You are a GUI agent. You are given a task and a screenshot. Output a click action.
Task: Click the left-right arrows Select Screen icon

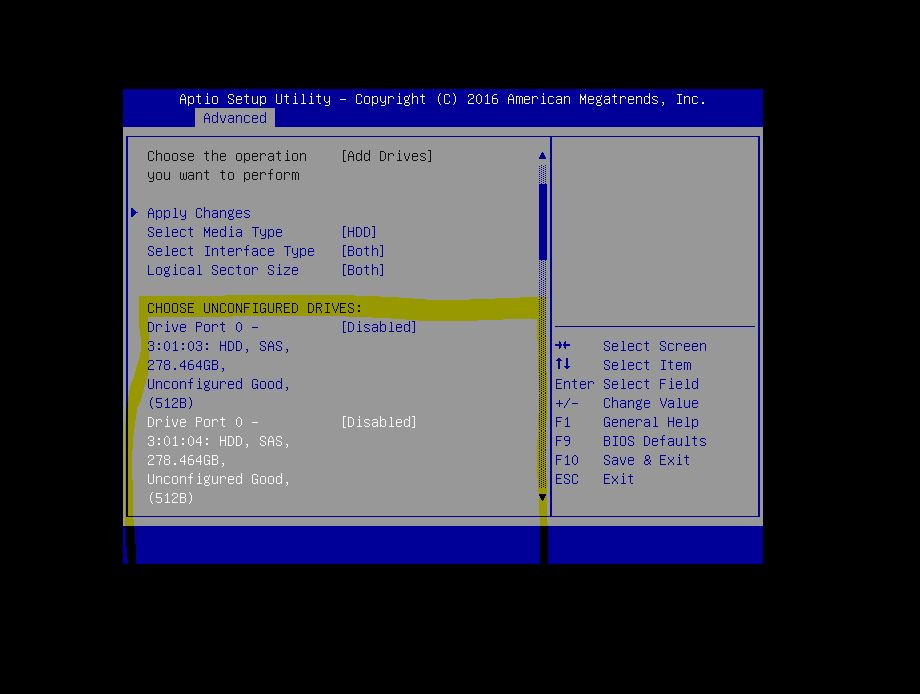(x=563, y=346)
